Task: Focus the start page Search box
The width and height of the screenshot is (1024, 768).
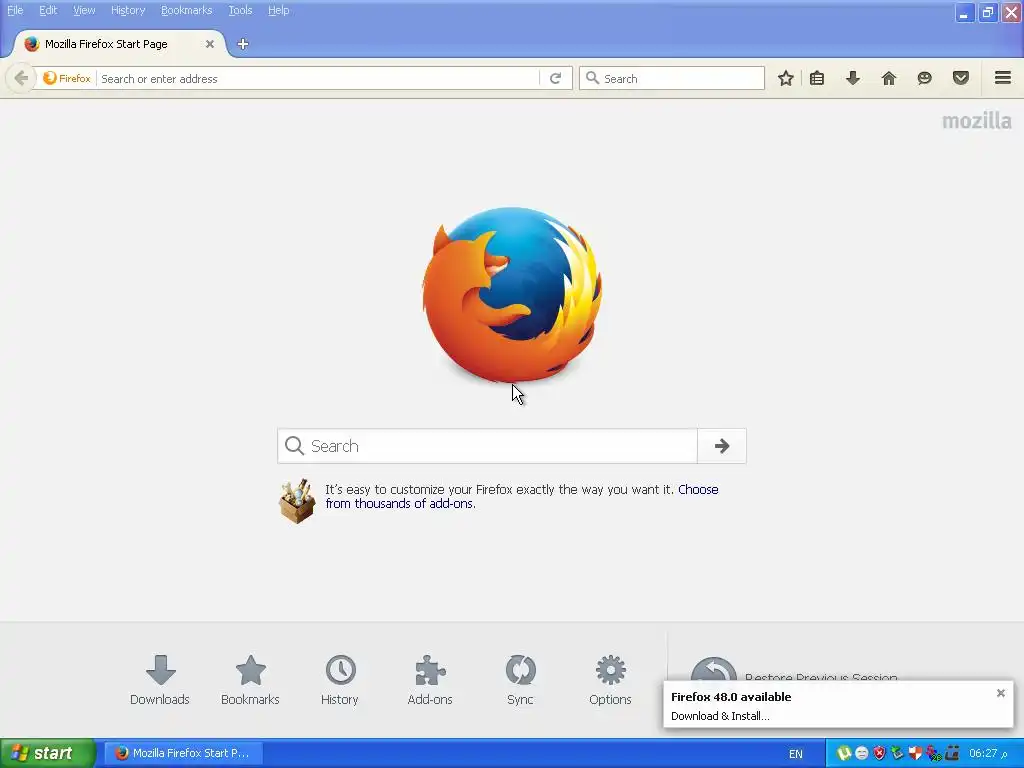Action: tap(487, 446)
